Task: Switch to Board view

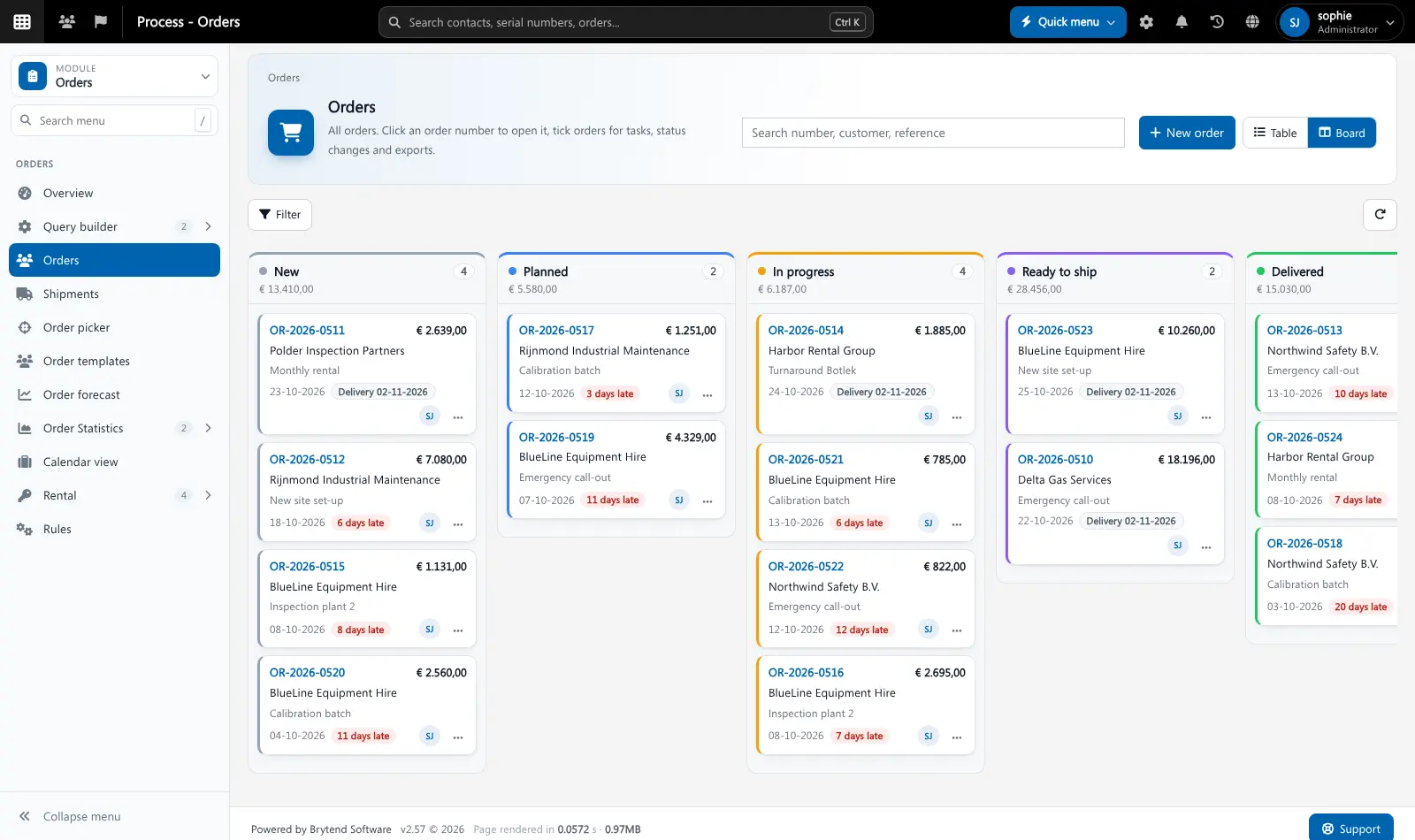Action: (1342, 133)
